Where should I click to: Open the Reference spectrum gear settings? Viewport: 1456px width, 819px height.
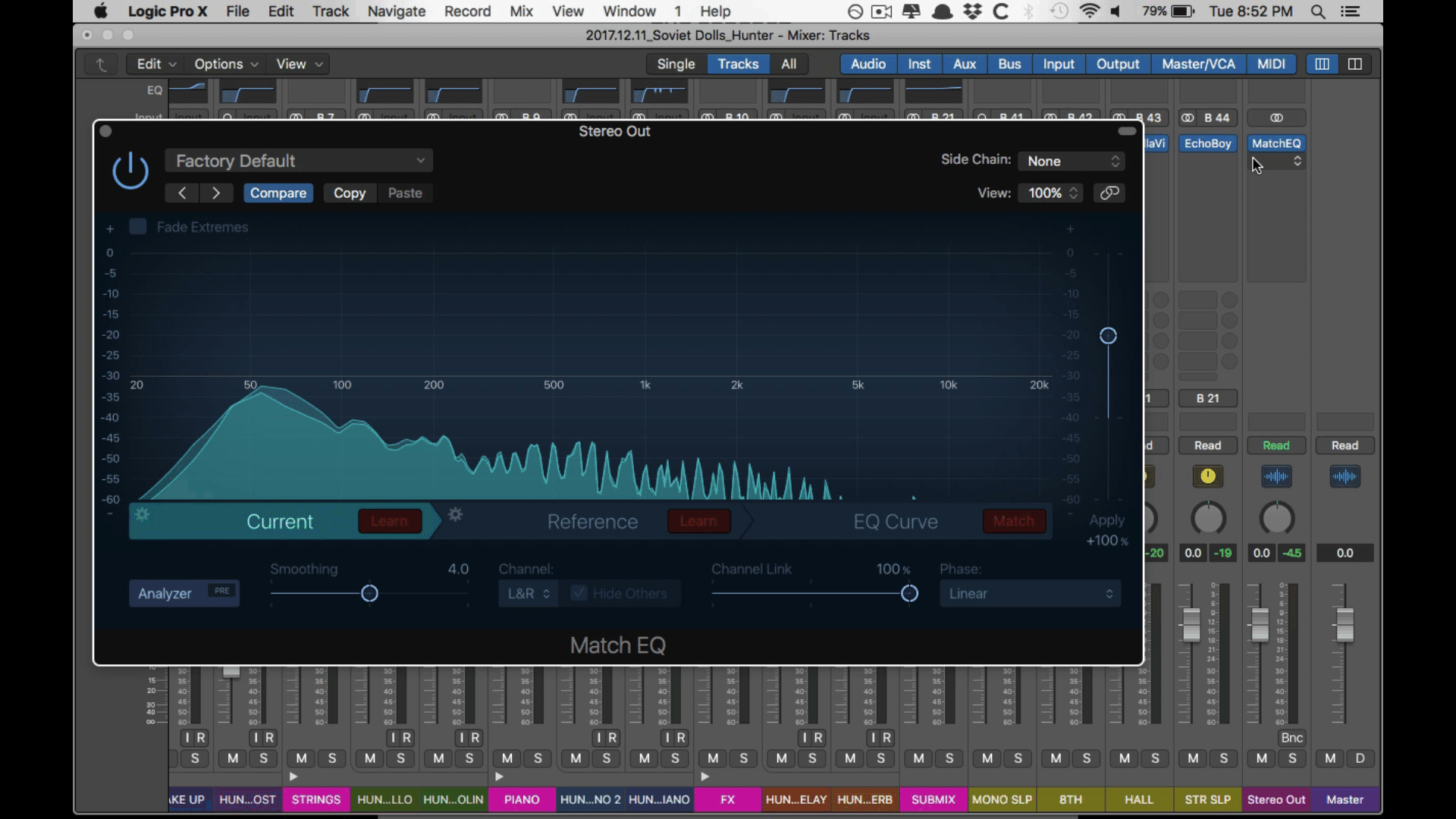click(455, 515)
